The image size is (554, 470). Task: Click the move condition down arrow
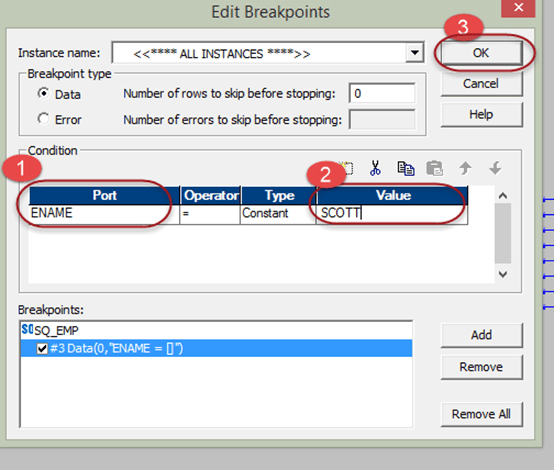point(495,168)
